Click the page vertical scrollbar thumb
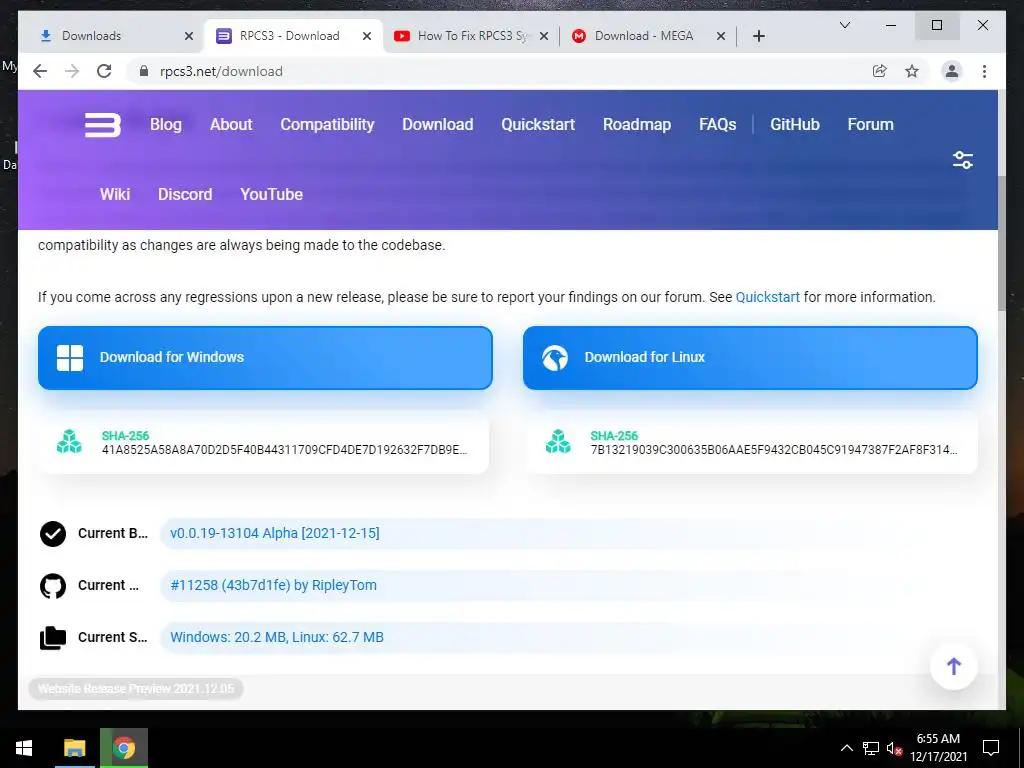Screen dimensions: 1024x768 1002,243
